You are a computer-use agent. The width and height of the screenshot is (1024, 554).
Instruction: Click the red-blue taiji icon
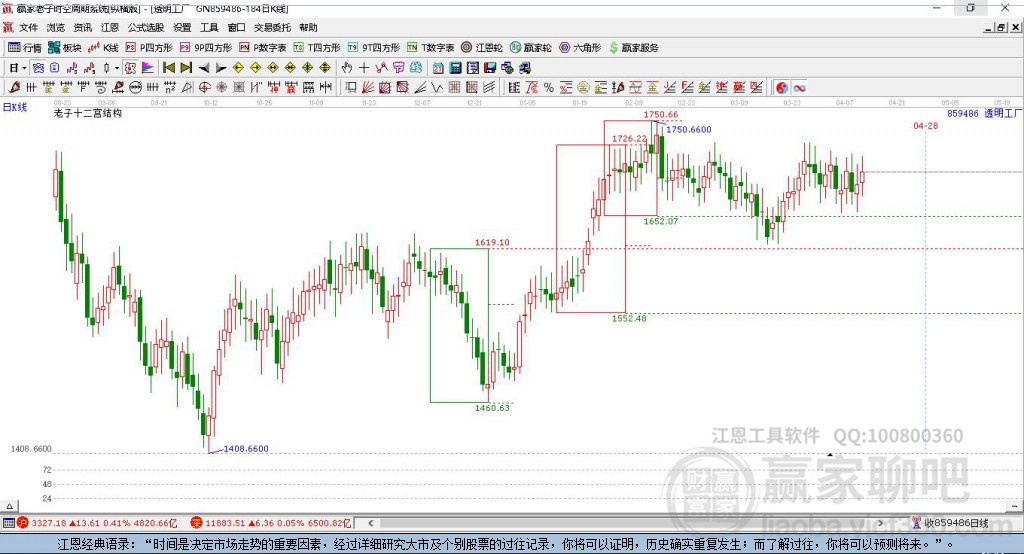pos(781,88)
